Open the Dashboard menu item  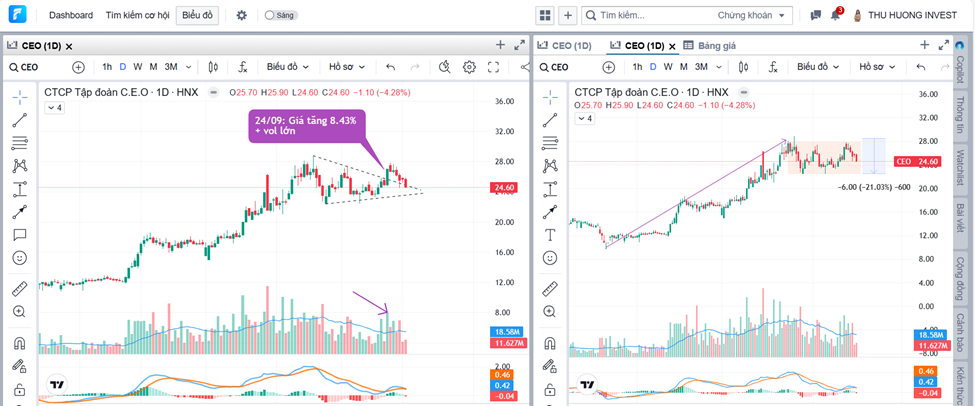pyautogui.click(x=70, y=15)
